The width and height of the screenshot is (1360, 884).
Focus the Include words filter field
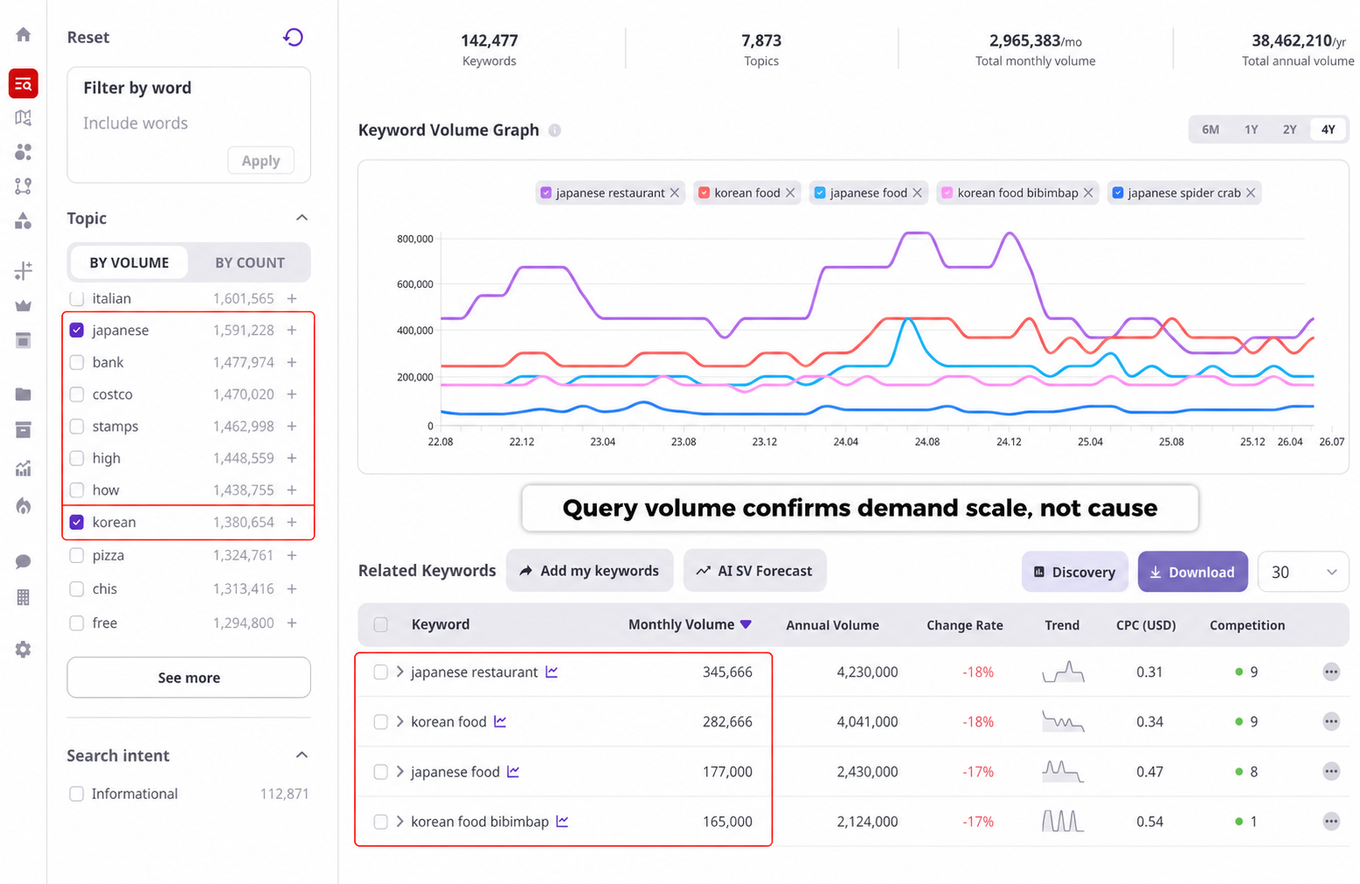pyautogui.click(x=188, y=123)
